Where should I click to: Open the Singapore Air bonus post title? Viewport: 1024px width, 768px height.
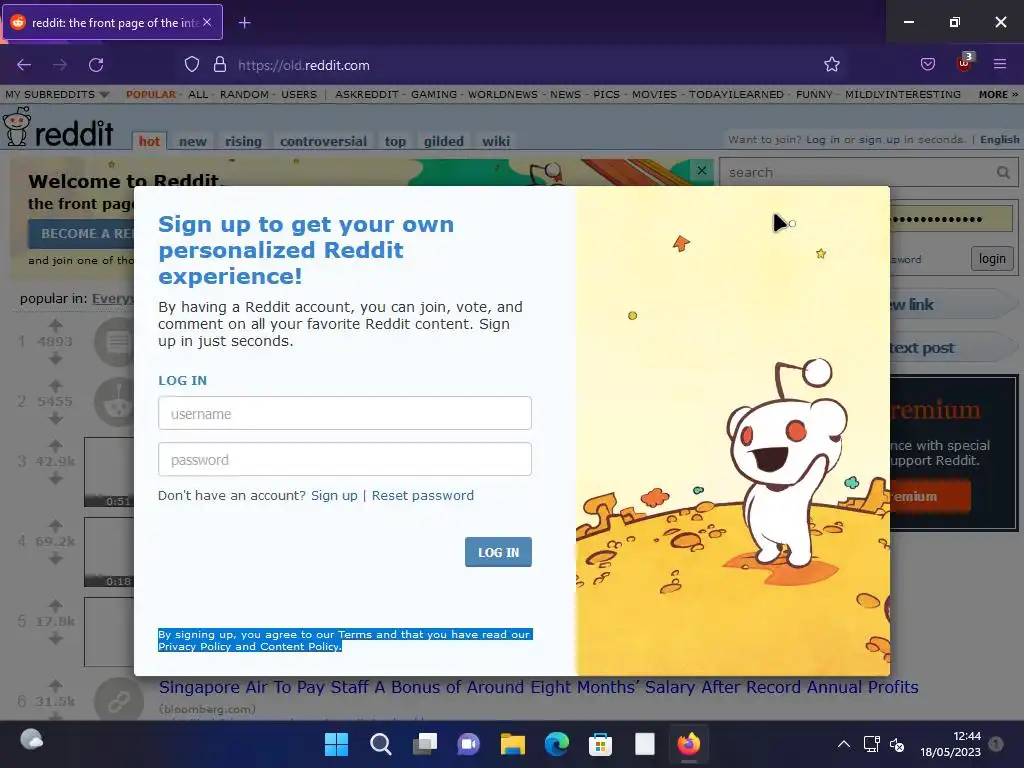point(539,688)
